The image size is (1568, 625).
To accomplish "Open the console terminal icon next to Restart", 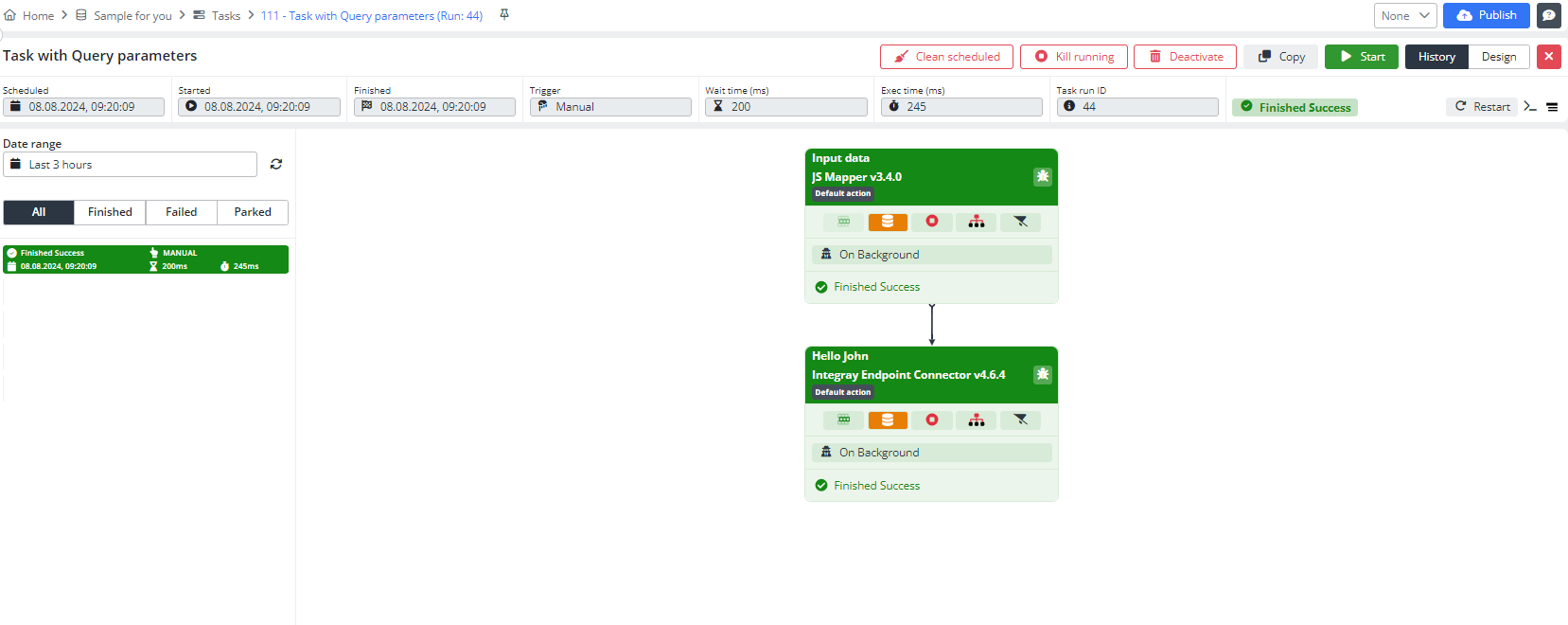I will click(1529, 107).
